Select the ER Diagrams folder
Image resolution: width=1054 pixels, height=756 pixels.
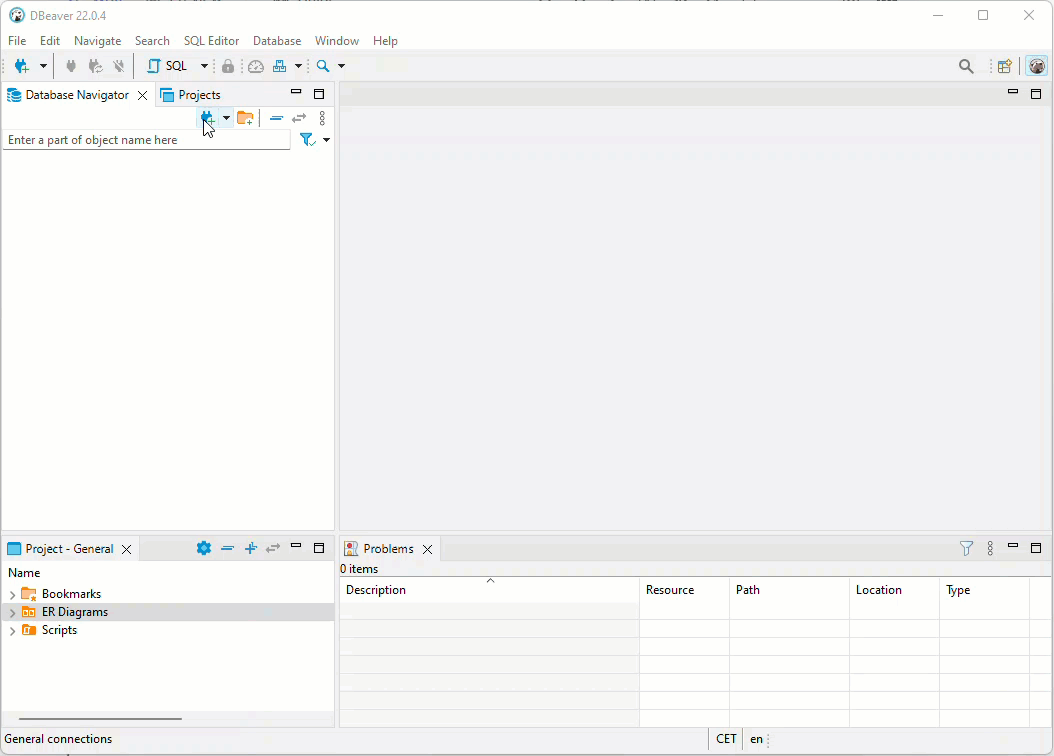click(75, 612)
